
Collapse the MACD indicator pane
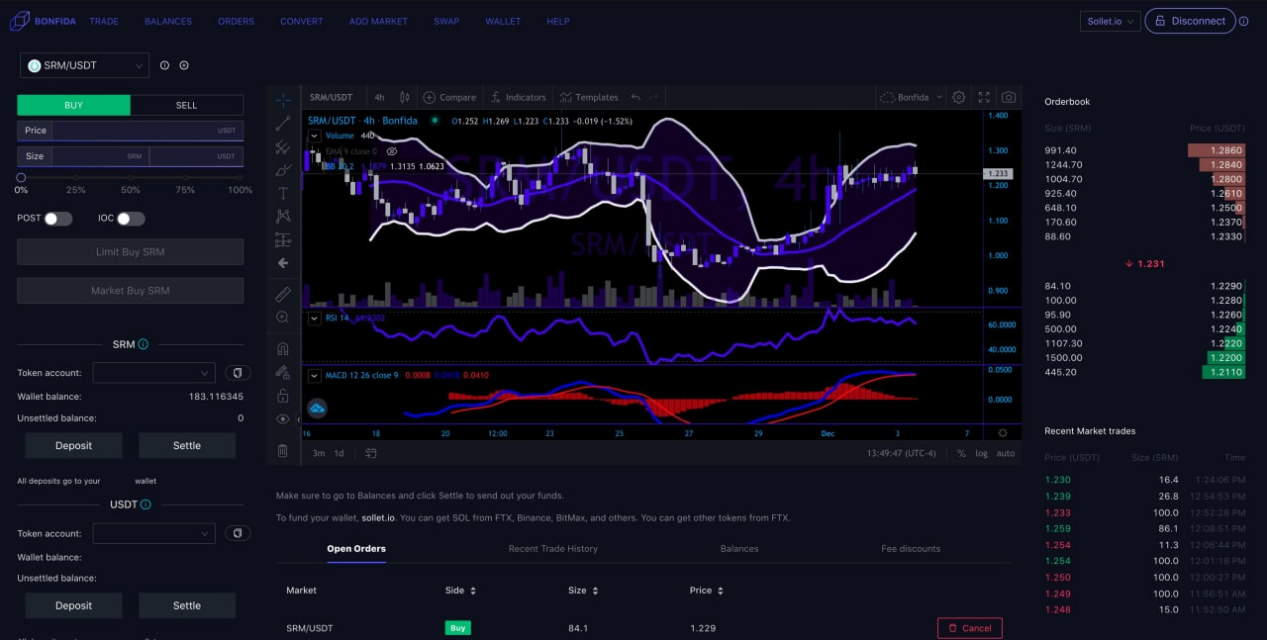pyautogui.click(x=314, y=375)
